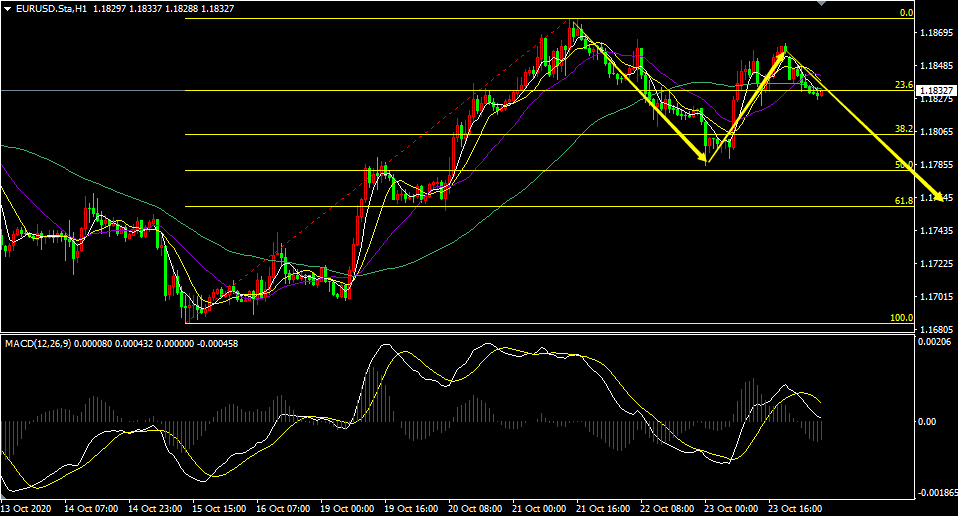This screenshot has height=516, width=958.
Task: Click the 19 Oct 00:00 time label
Action: [x=347, y=508]
